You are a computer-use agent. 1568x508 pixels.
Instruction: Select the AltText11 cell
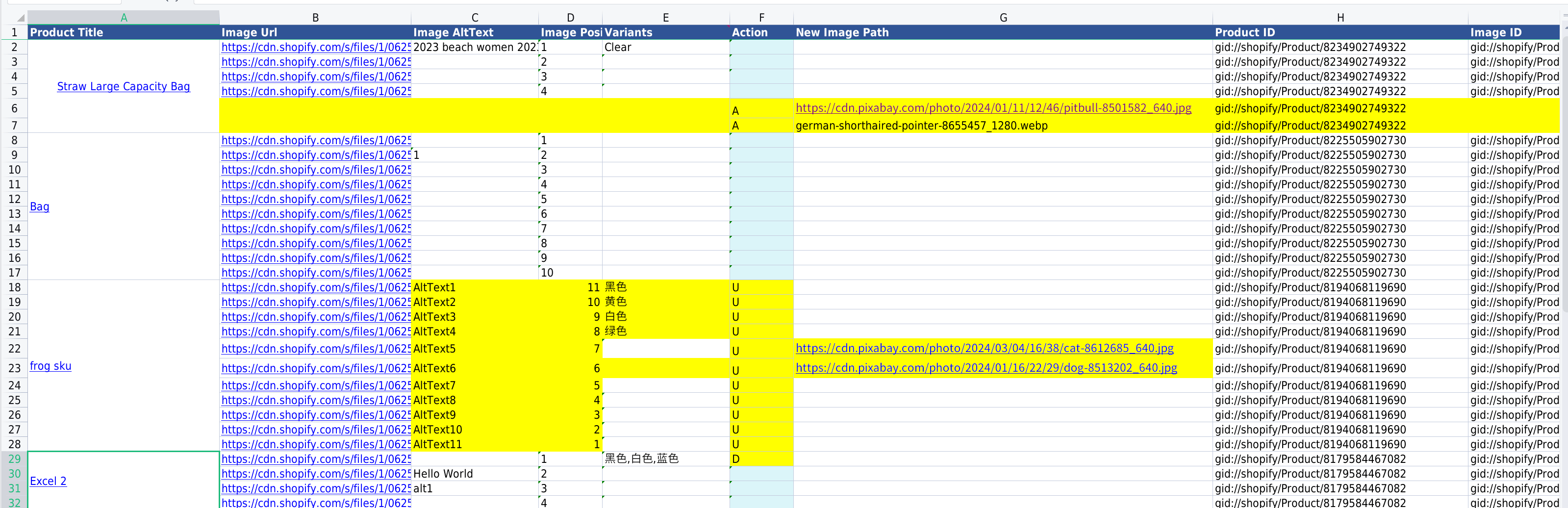pos(475,444)
